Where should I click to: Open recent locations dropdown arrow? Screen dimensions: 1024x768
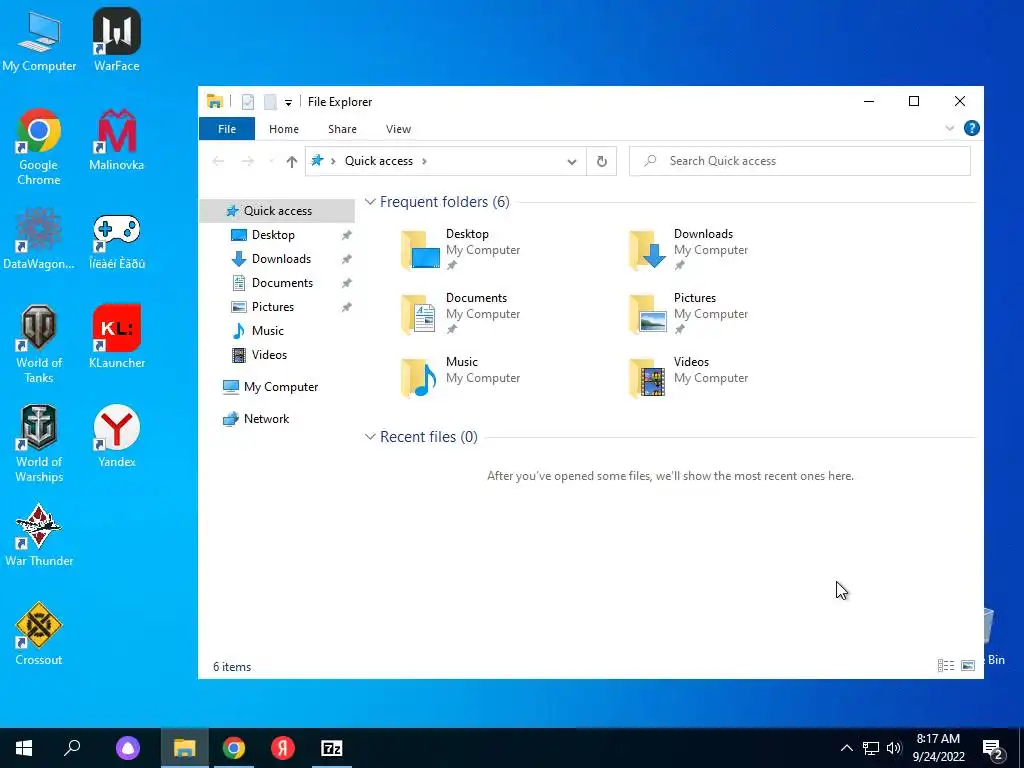(271, 161)
